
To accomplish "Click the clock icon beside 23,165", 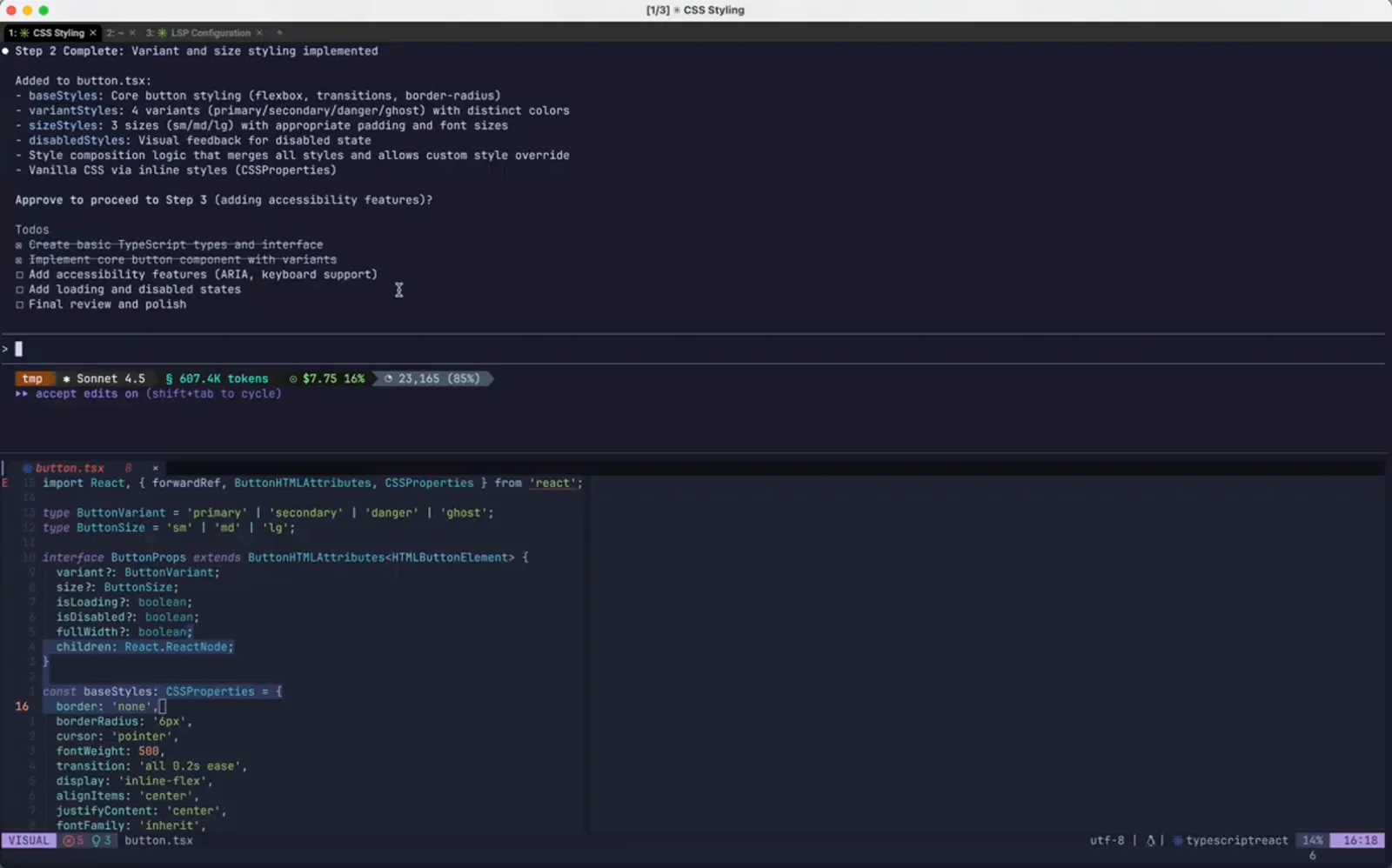I will [388, 378].
